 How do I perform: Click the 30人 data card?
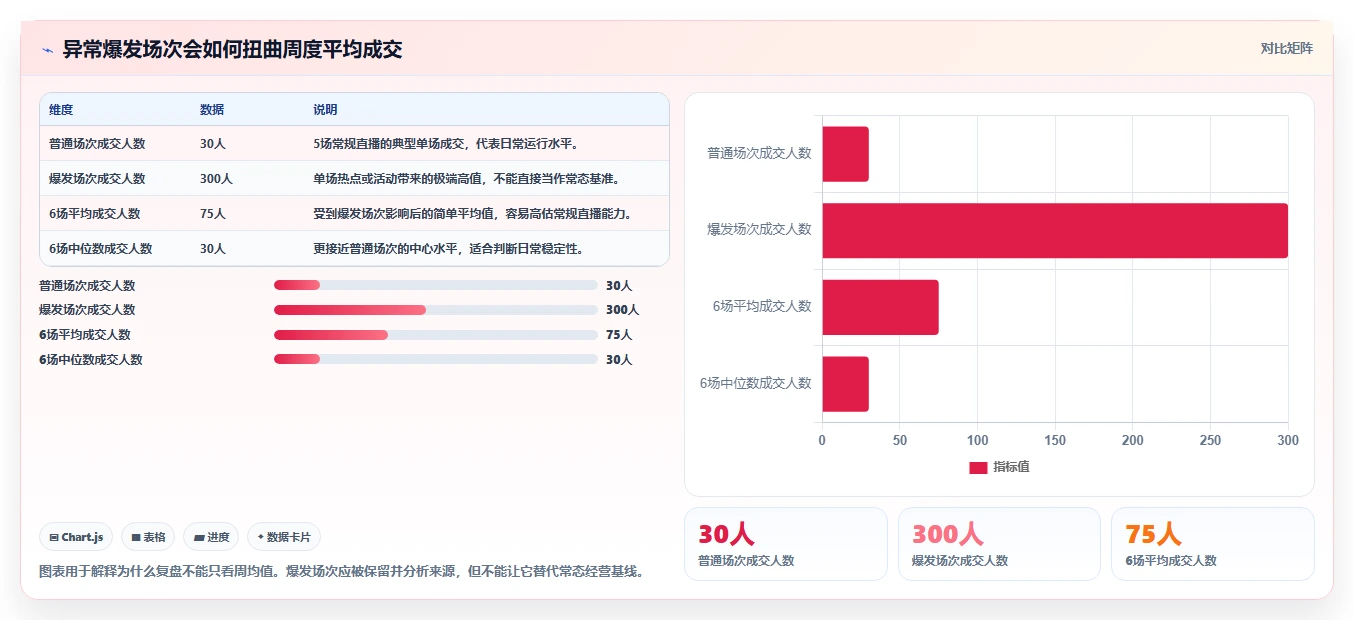click(x=785, y=544)
